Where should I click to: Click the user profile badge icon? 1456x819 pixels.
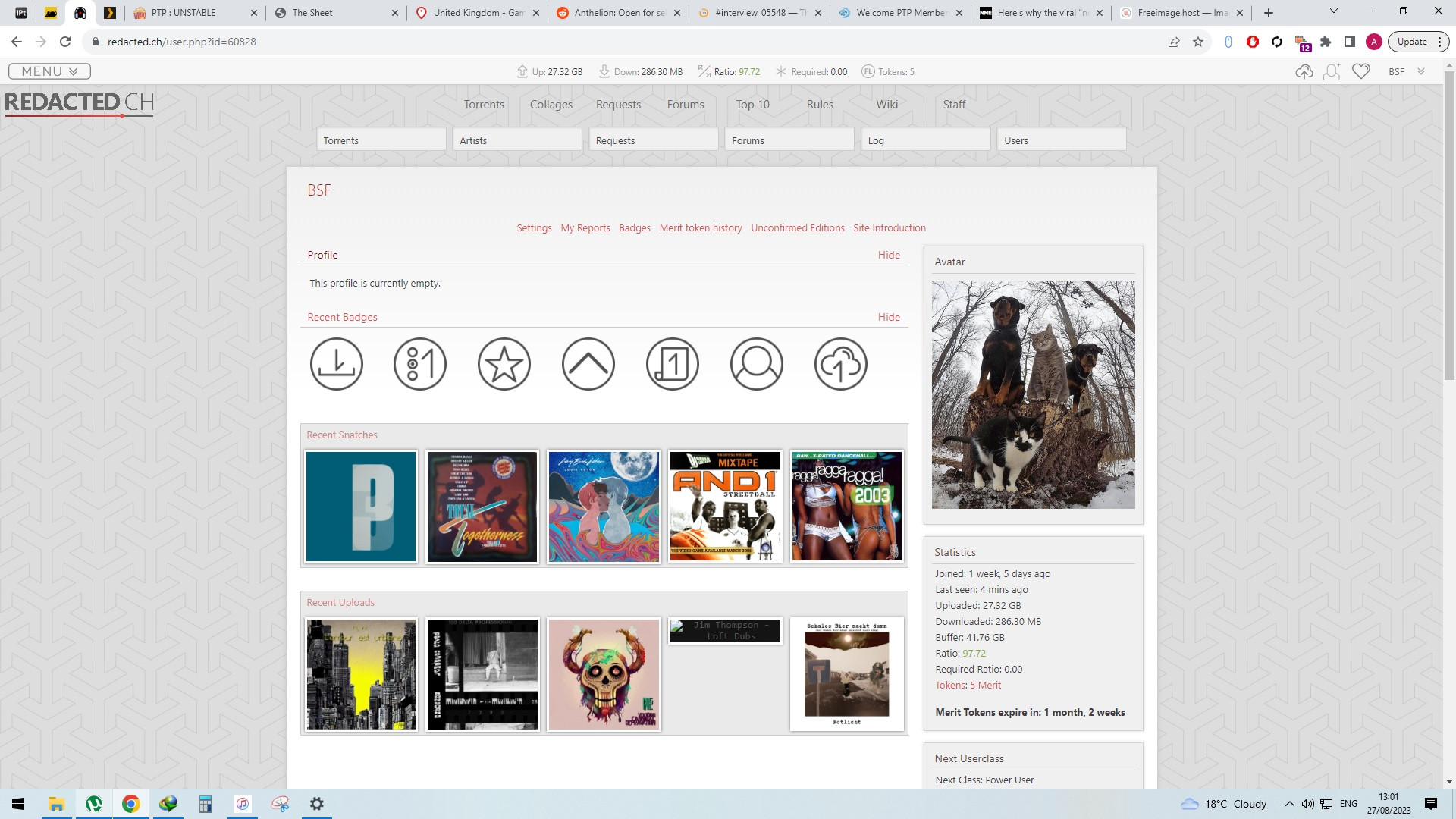(x=756, y=364)
